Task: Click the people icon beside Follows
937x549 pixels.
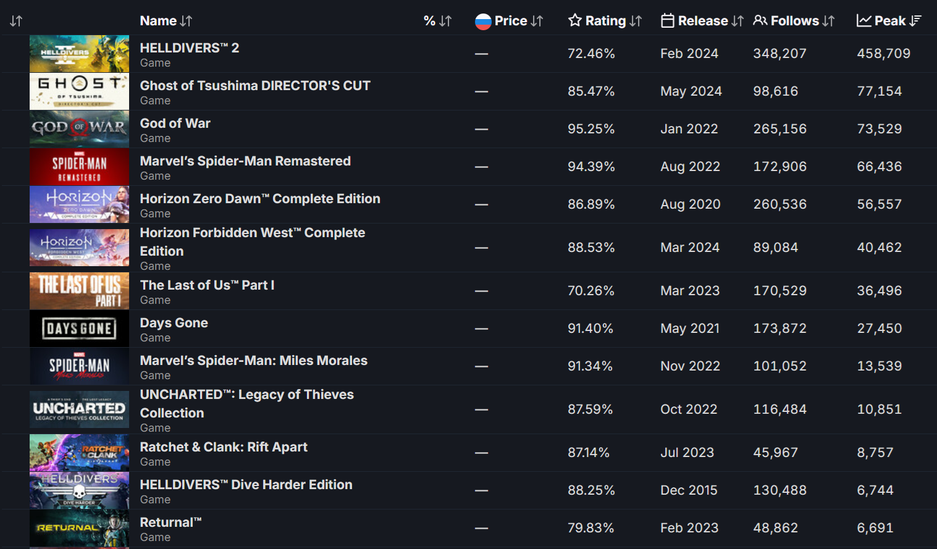Action: pos(760,21)
